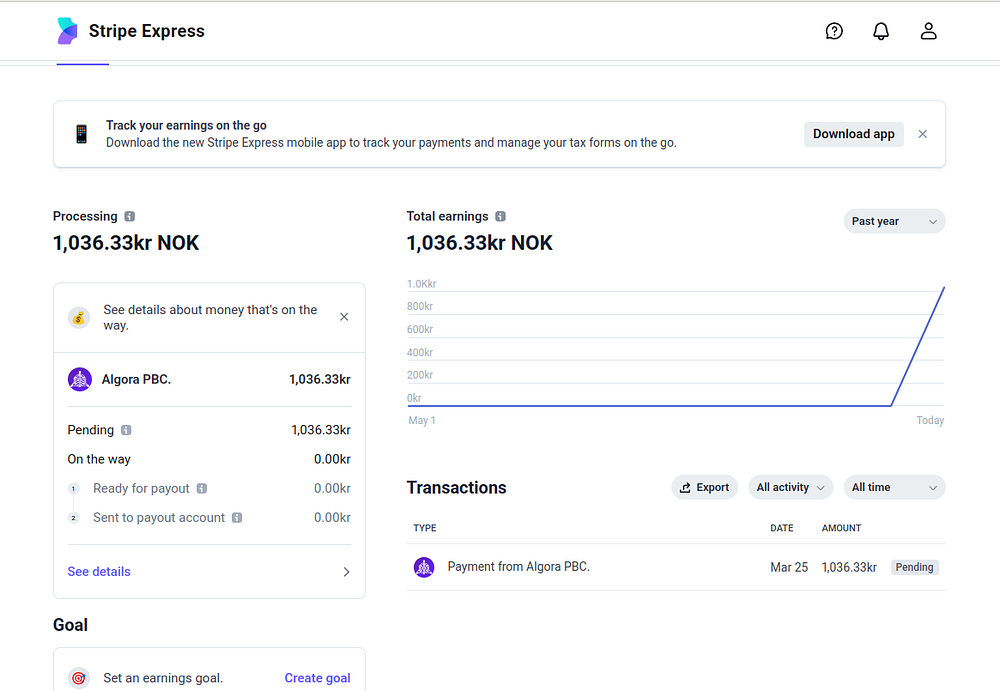Click the Algora PBC avatar in Processing card
Screen dimensions: 1000x691
(80, 380)
